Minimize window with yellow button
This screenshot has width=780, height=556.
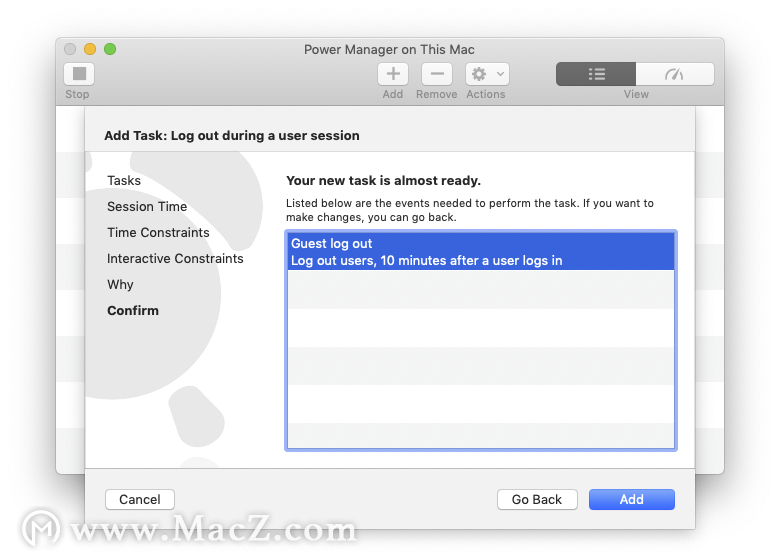click(90, 49)
